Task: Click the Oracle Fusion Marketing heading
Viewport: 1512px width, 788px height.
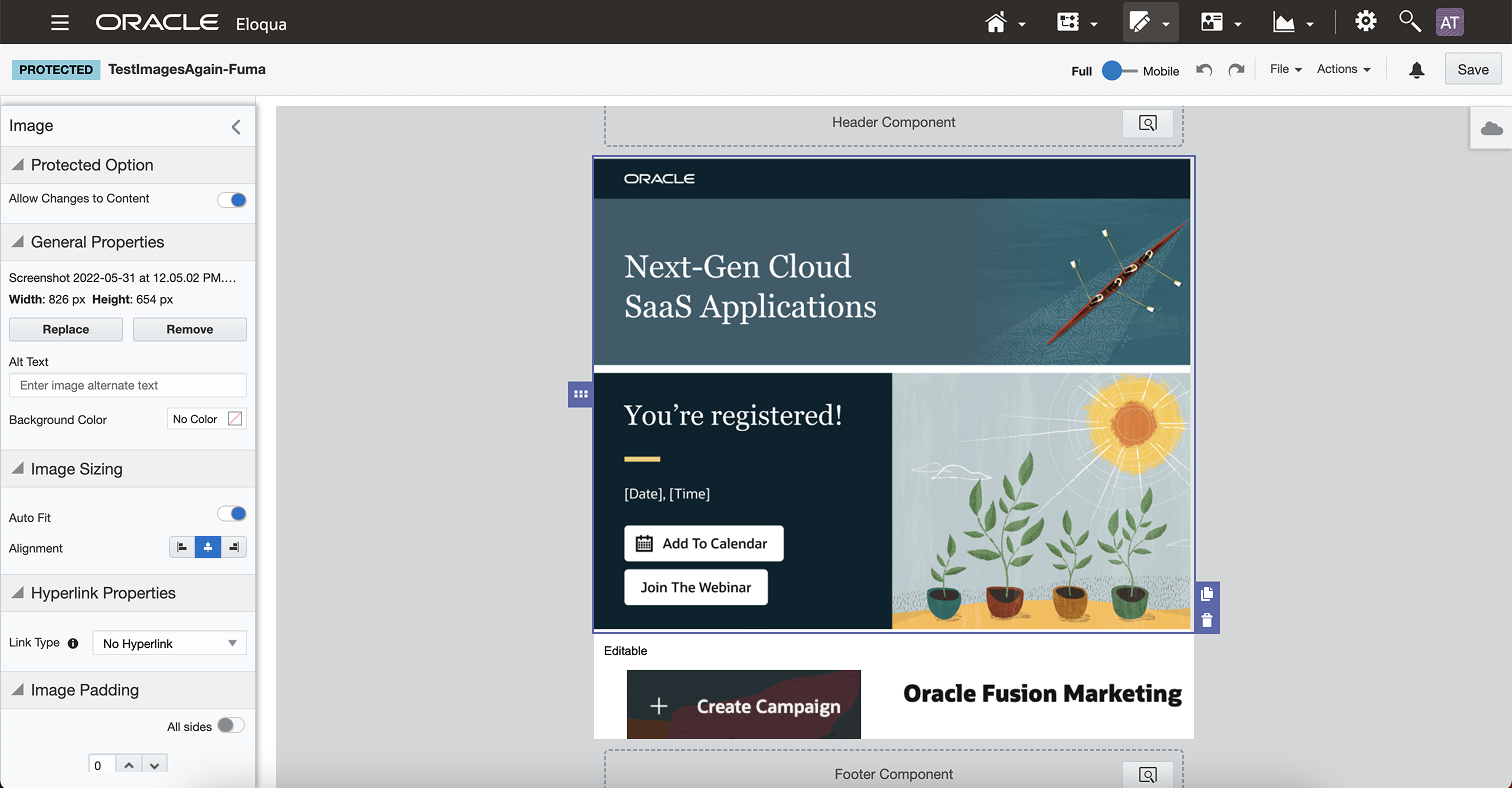Action: [x=1042, y=693]
